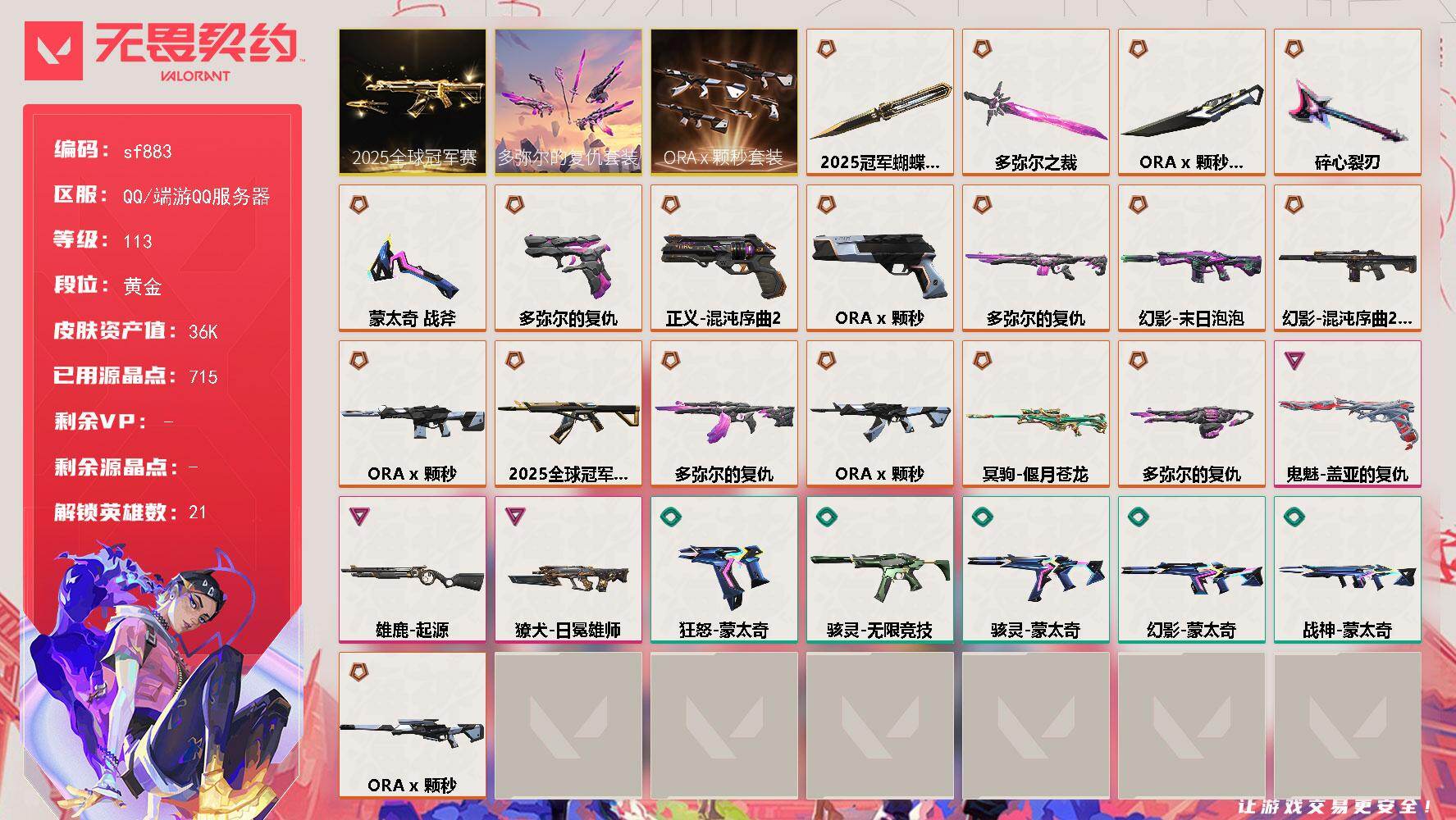Image resolution: width=1456 pixels, height=820 pixels.
Task: Click the Valorant logo icon
Action: point(53,51)
